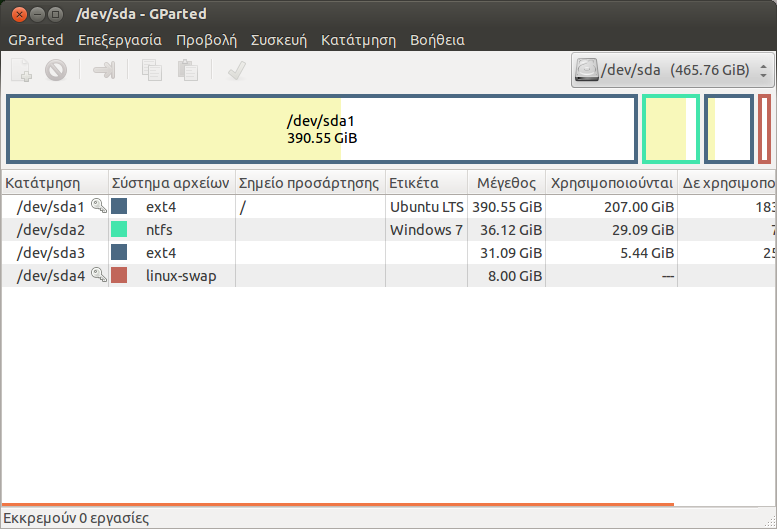Image resolution: width=777 pixels, height=529 pixels.
Task: Sort by the Μέγεθος column header
Action: [506, 183]
